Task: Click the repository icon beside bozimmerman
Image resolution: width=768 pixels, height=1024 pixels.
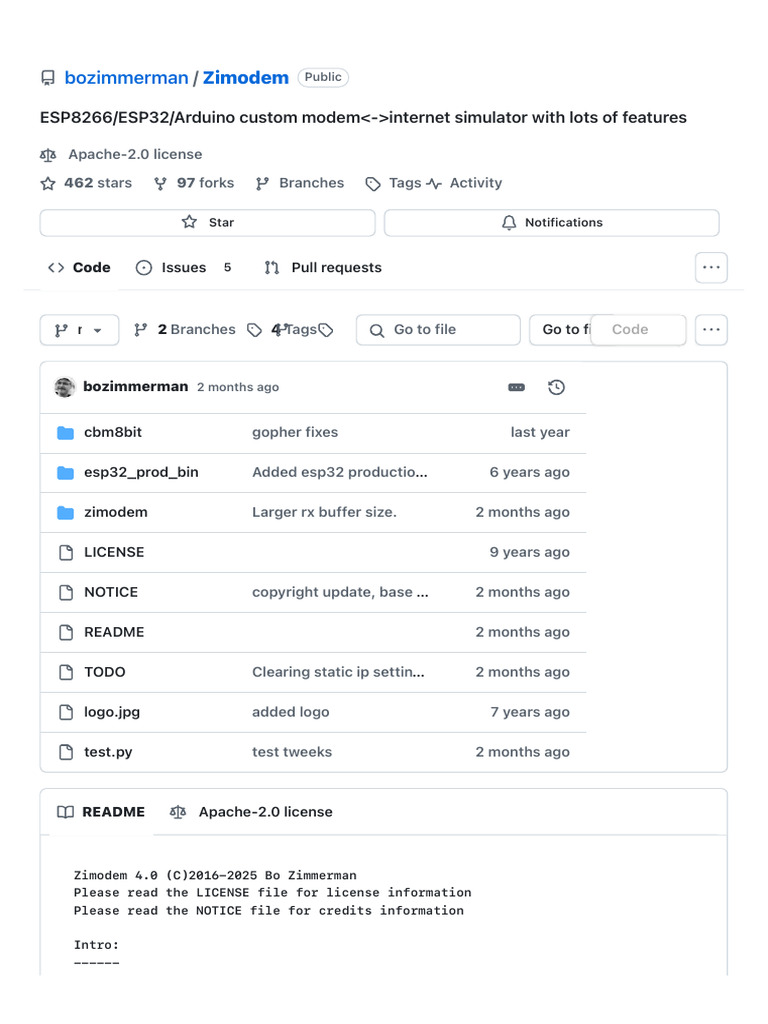Action: coord(48,78)
